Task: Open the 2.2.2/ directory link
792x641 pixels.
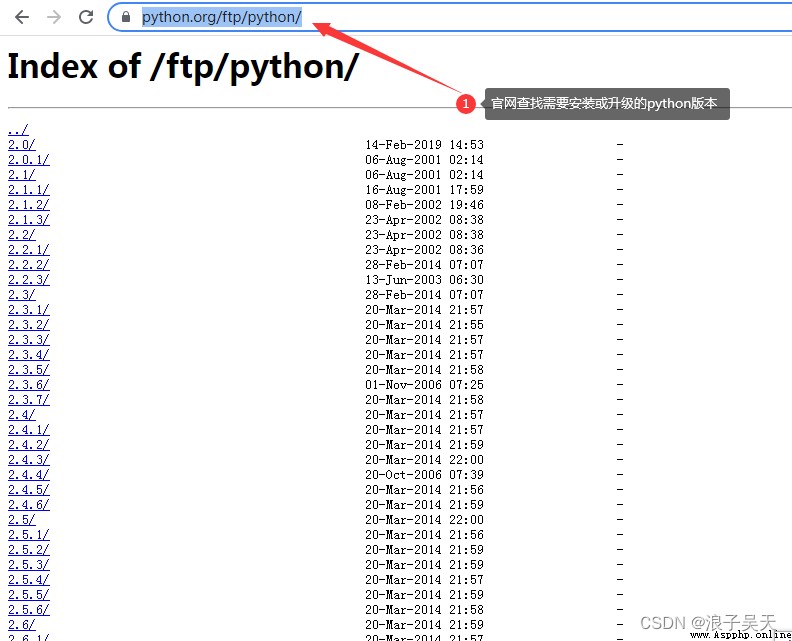Action: click(x=29, y=265)
